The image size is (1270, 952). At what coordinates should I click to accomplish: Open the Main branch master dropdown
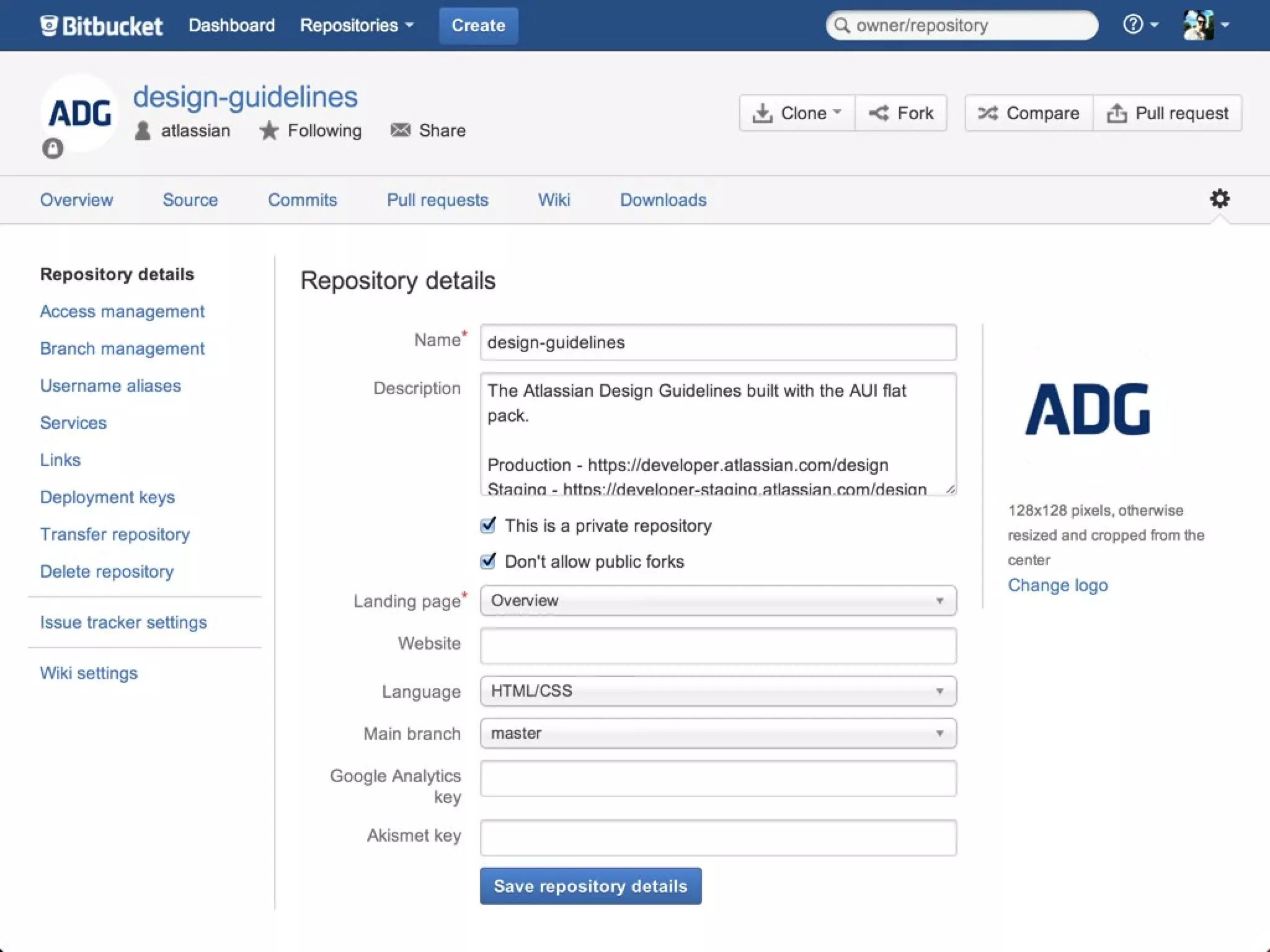(717, 733)
